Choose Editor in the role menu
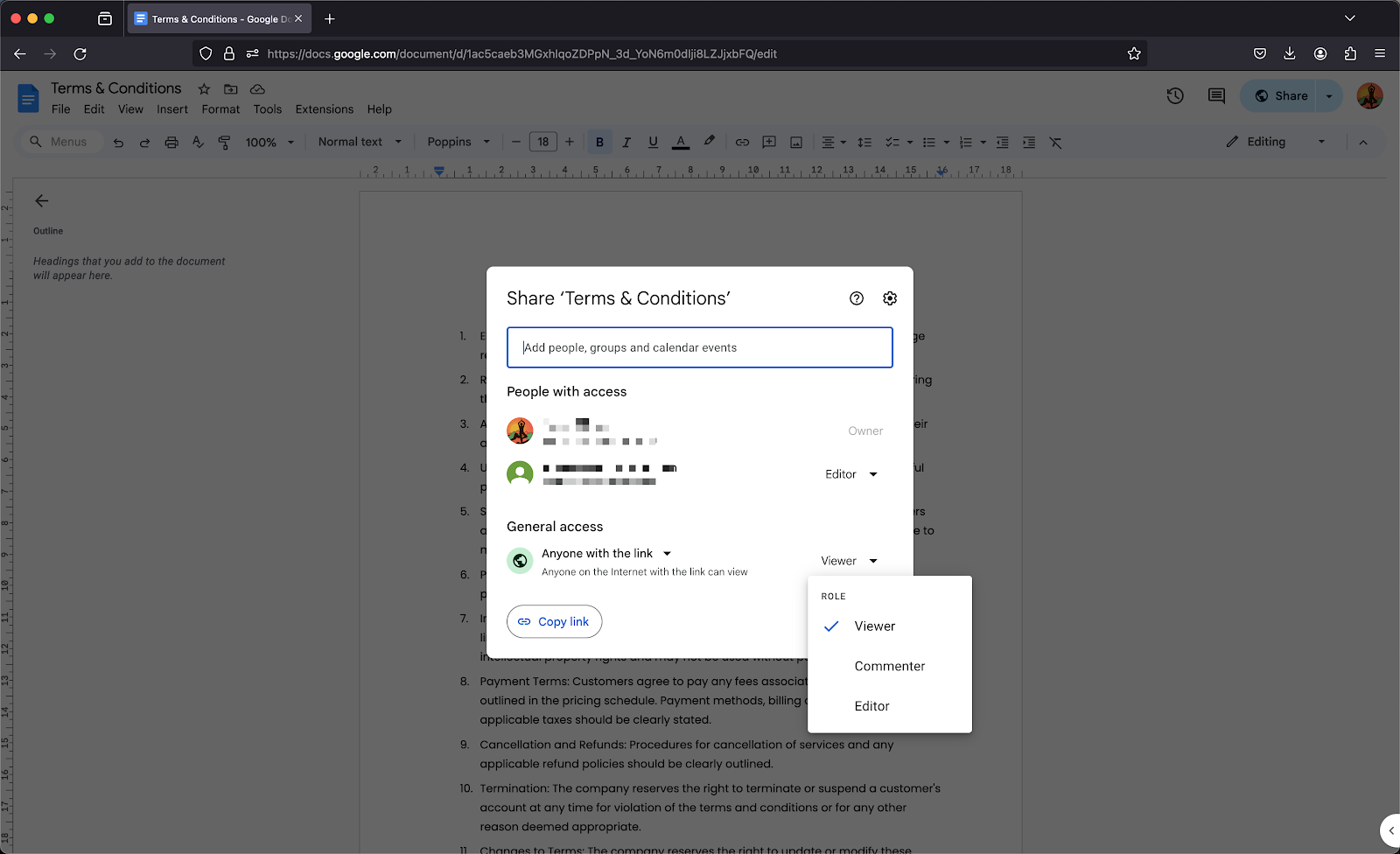This screenshot has height=854, width=1400. (x=871, y=706)
